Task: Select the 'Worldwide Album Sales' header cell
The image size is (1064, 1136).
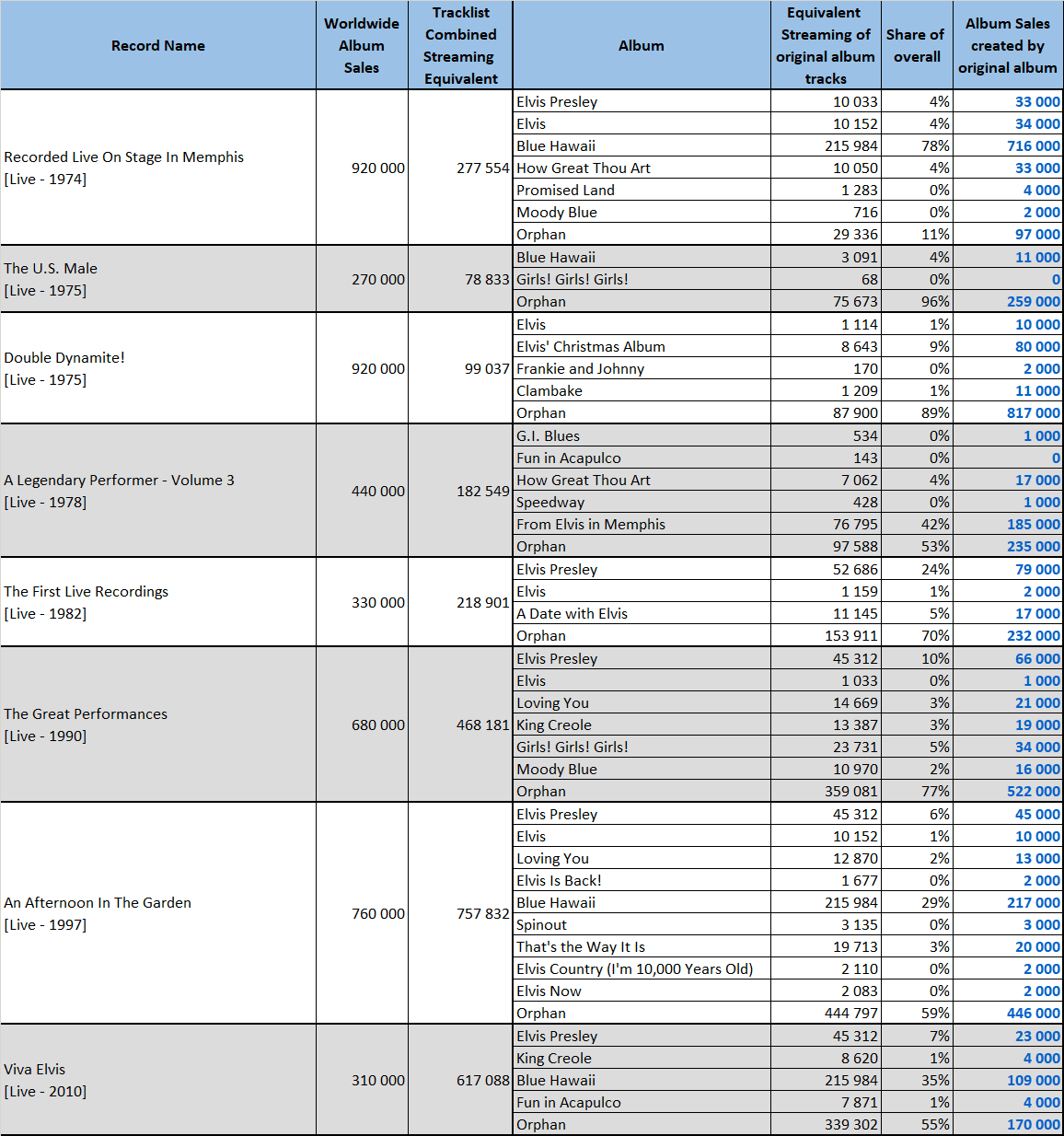Action: 362,45
